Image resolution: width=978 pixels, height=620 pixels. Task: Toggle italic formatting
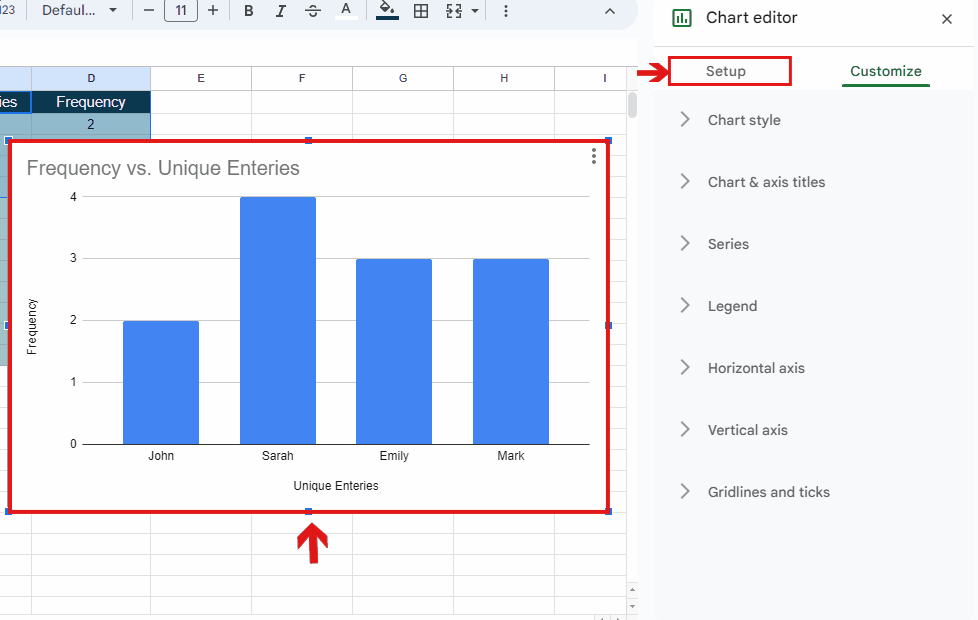tap(281, 11)
